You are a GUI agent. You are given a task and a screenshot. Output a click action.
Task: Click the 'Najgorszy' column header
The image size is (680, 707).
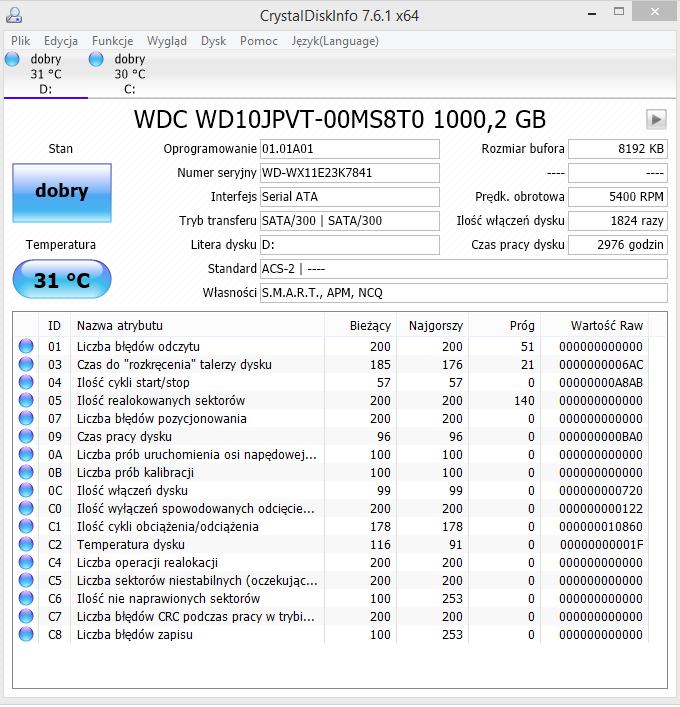433,326
